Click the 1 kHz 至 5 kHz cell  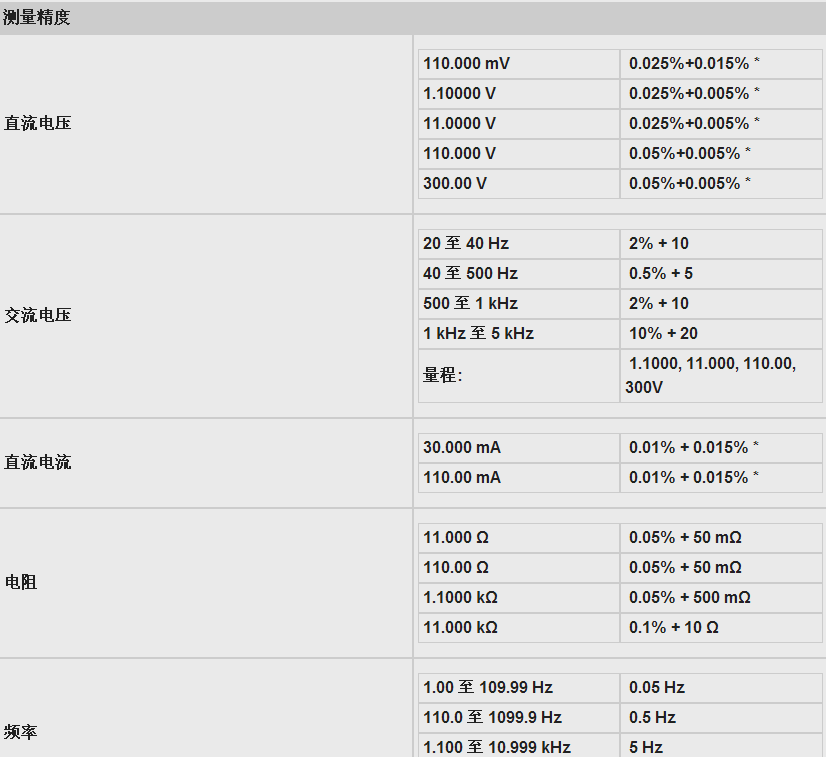[x=478, y=333]
